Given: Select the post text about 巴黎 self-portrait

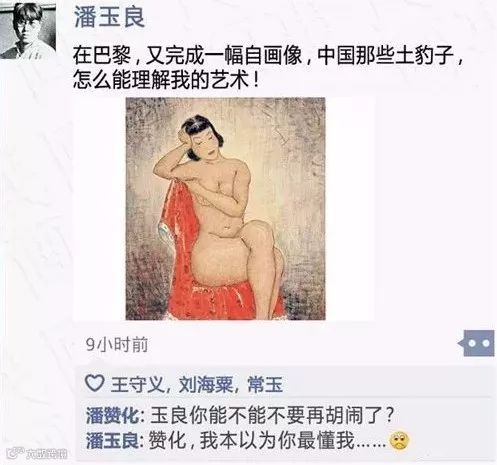Looking at the screenshot, I should point(268,68).
